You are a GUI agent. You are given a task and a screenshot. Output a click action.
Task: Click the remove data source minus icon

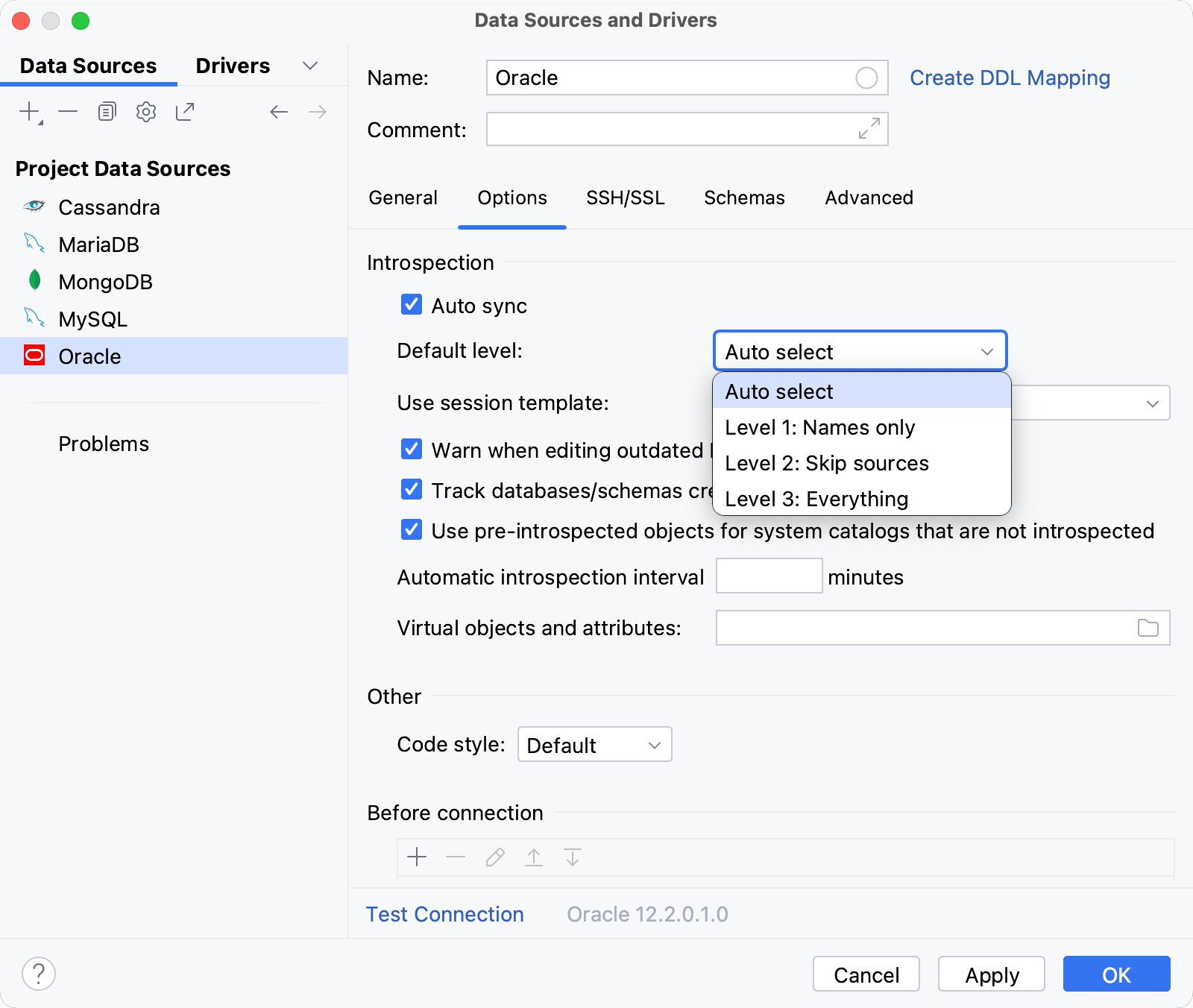coord(68,112)
